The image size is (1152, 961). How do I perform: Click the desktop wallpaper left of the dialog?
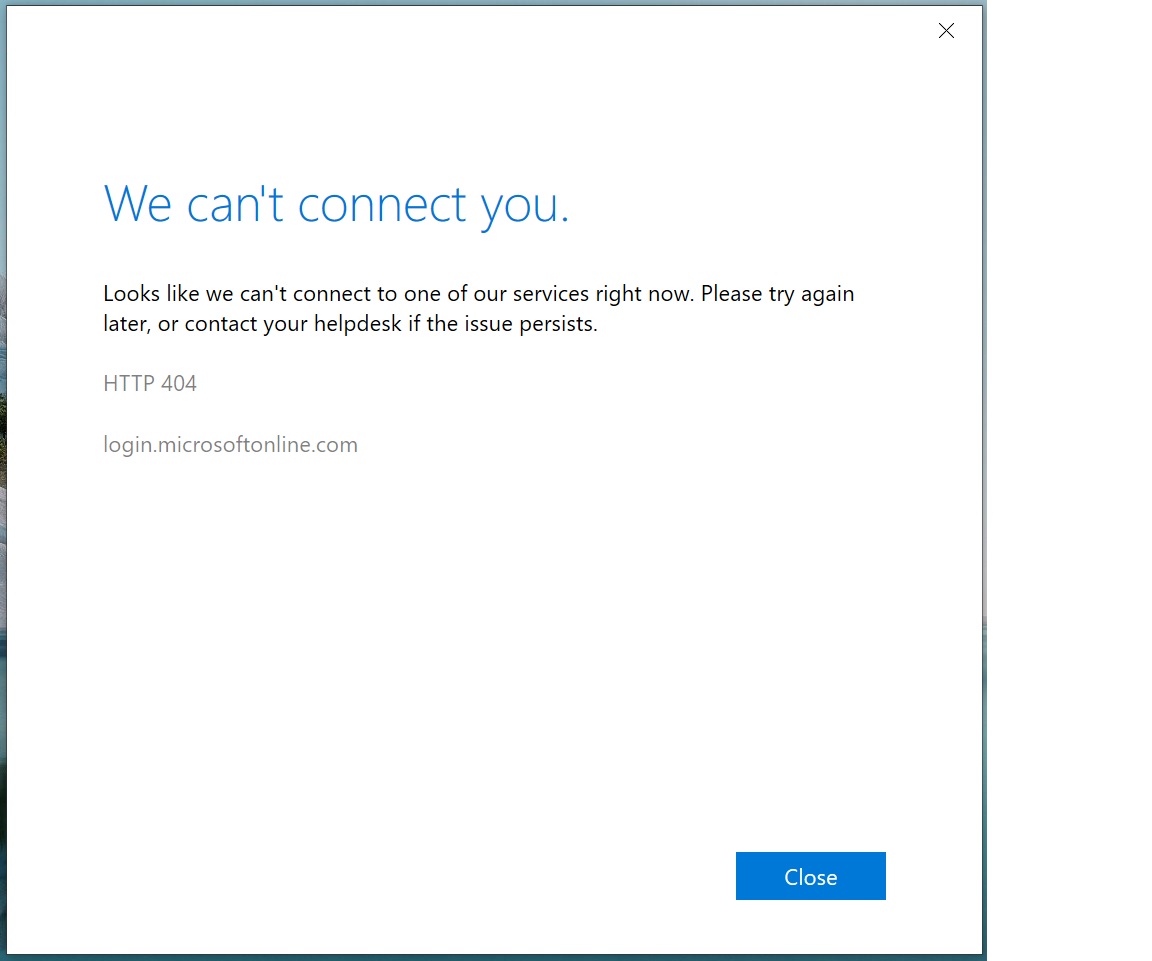[2, 500]
